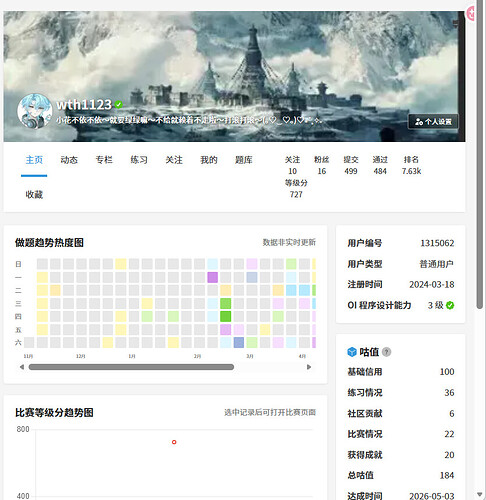
Task: Click the heatmap right scroll arrow
Action: 309,367
